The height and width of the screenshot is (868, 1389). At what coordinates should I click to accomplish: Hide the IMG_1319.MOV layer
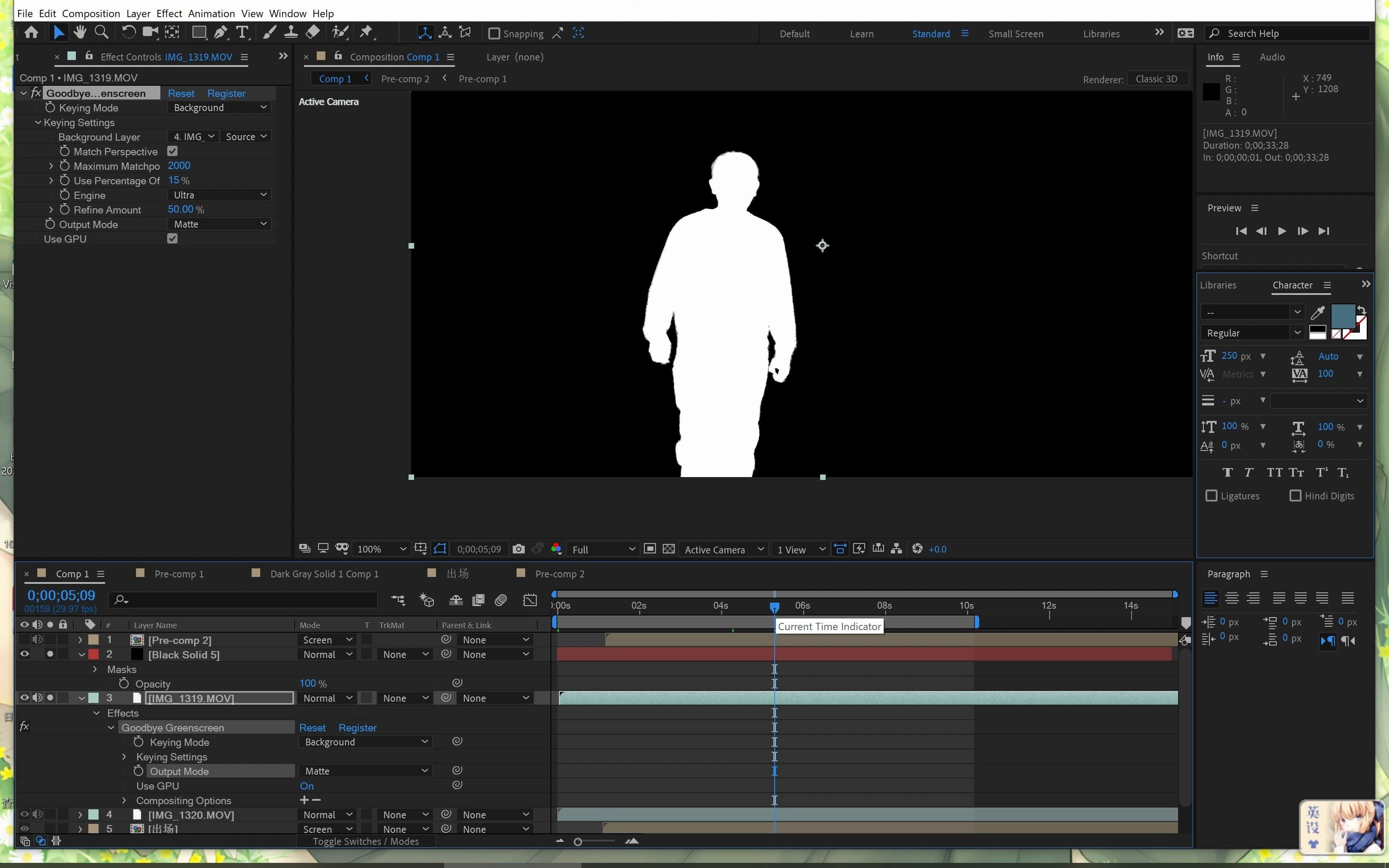[25, 698]
